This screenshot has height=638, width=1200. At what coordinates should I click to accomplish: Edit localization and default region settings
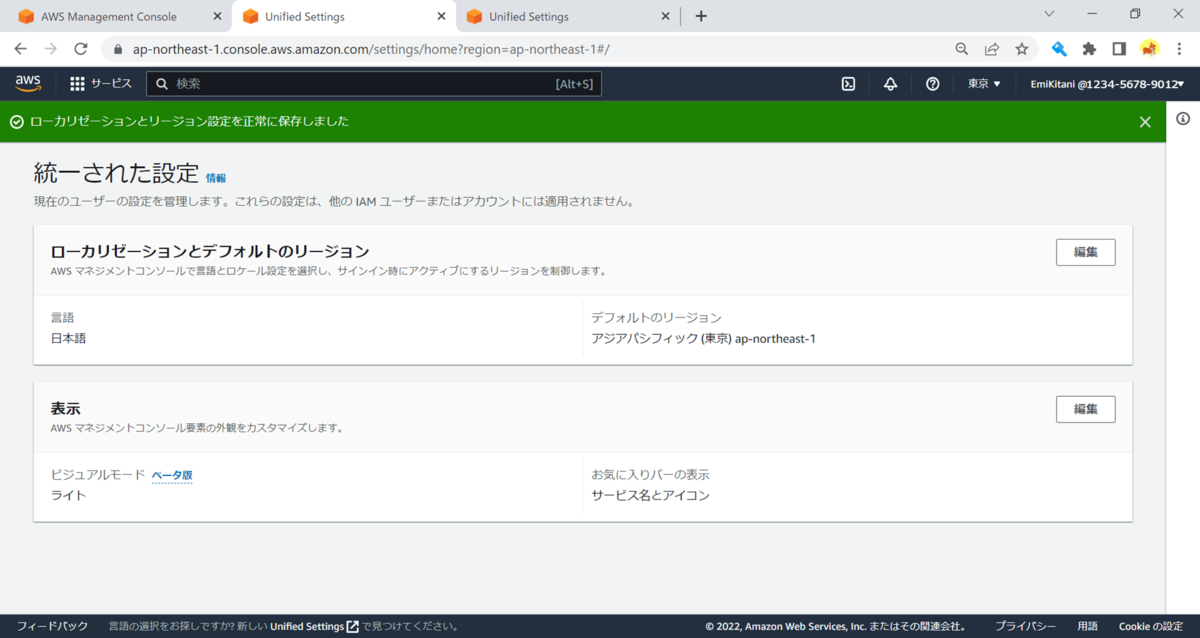click(x=1085, y=252)
